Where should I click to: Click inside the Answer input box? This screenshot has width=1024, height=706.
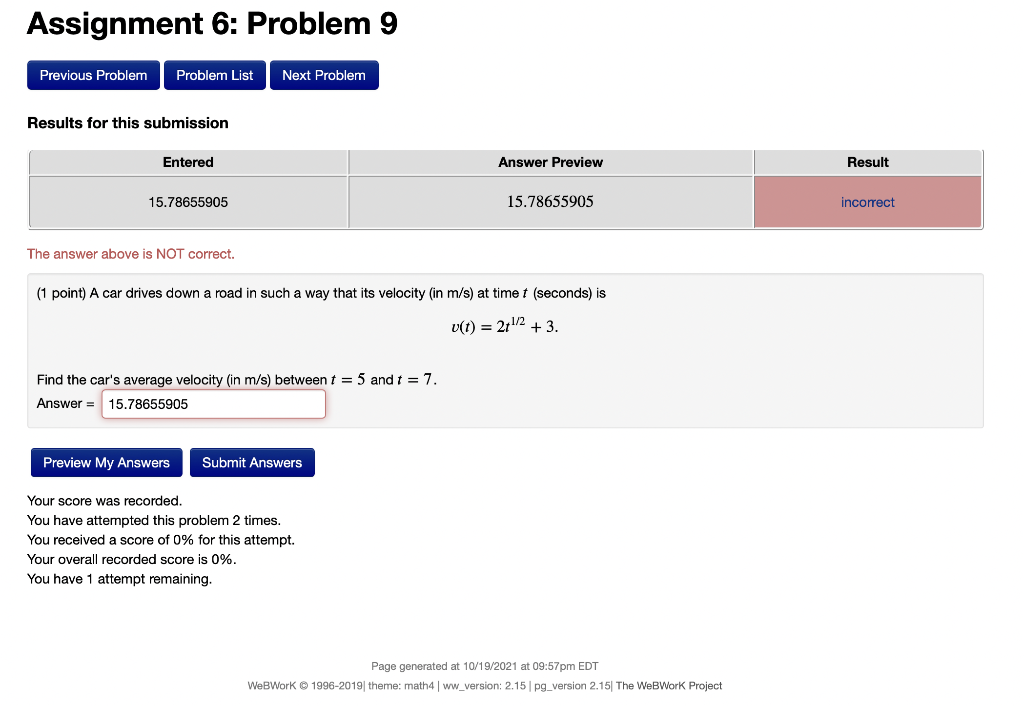click(213, 403)
